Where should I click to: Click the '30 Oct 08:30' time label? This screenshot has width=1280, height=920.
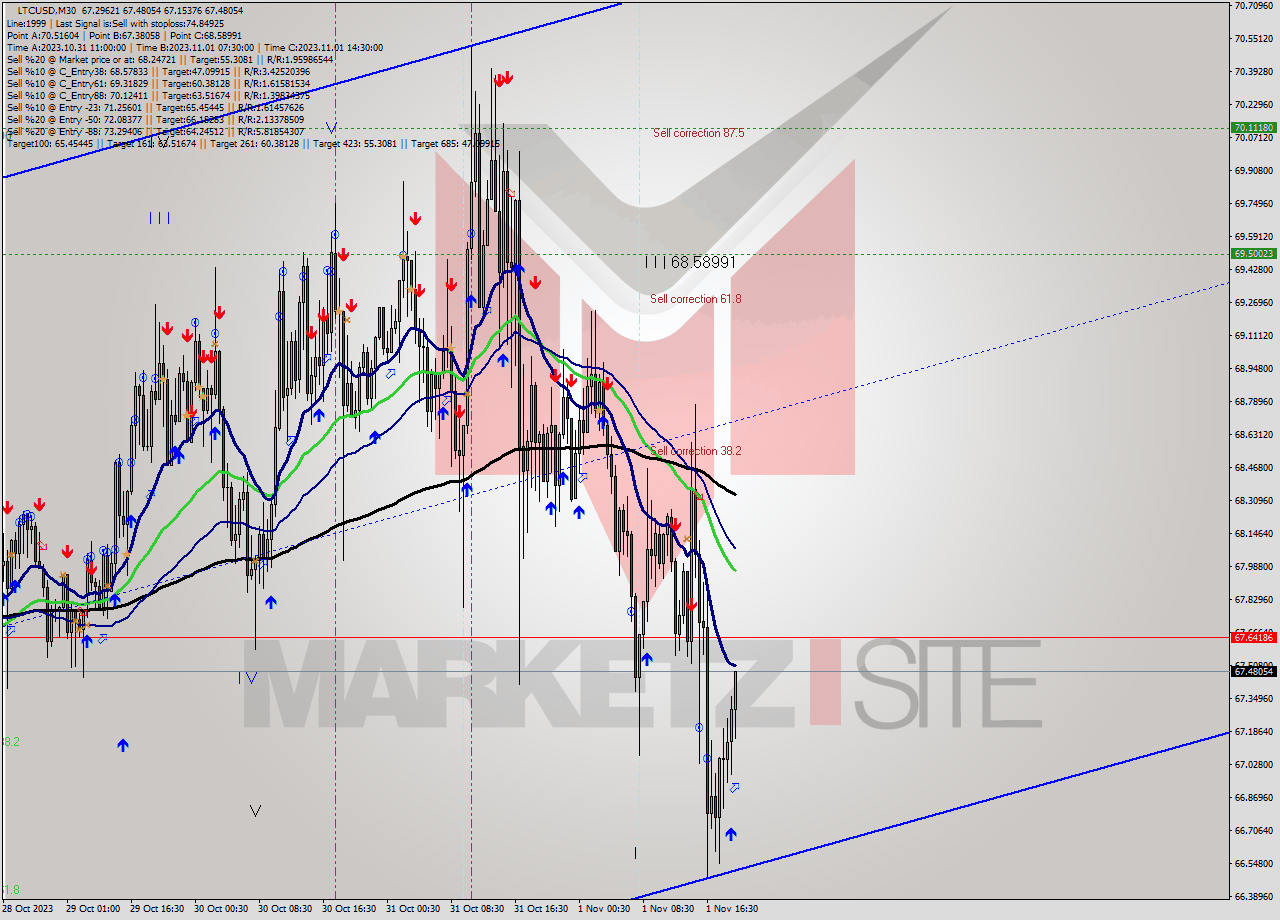(x=285, y=909)
